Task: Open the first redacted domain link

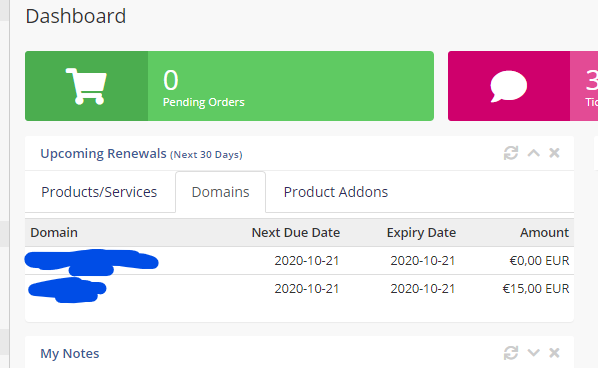Action: point(91,262)
